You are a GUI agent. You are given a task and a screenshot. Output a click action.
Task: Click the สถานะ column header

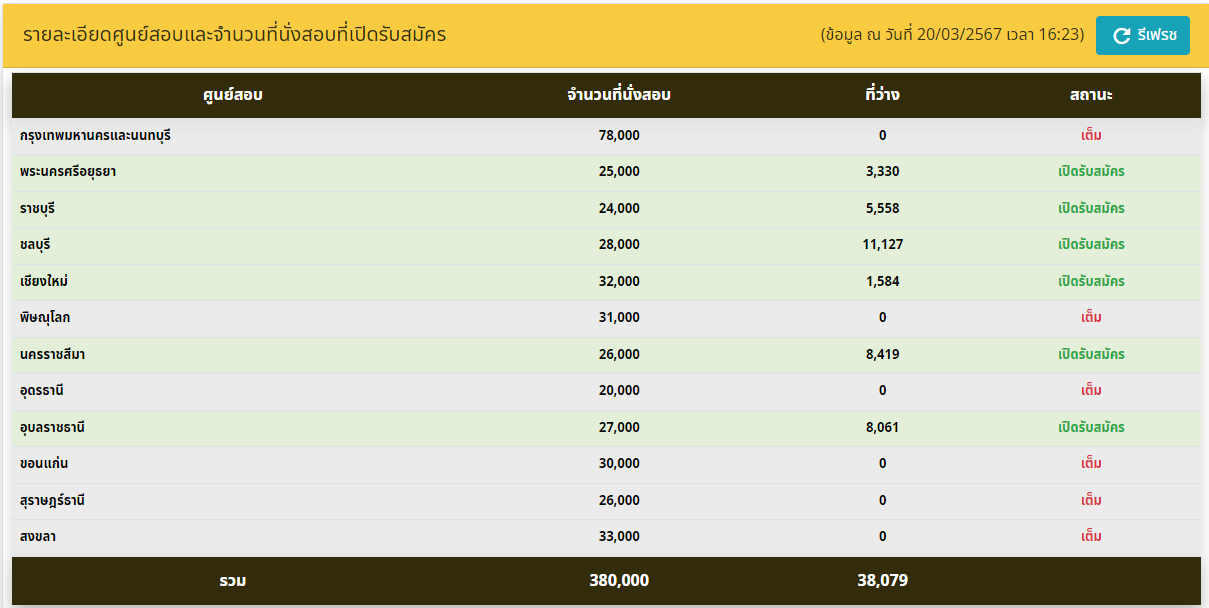pyautogui.click(x=1091, y=95)
